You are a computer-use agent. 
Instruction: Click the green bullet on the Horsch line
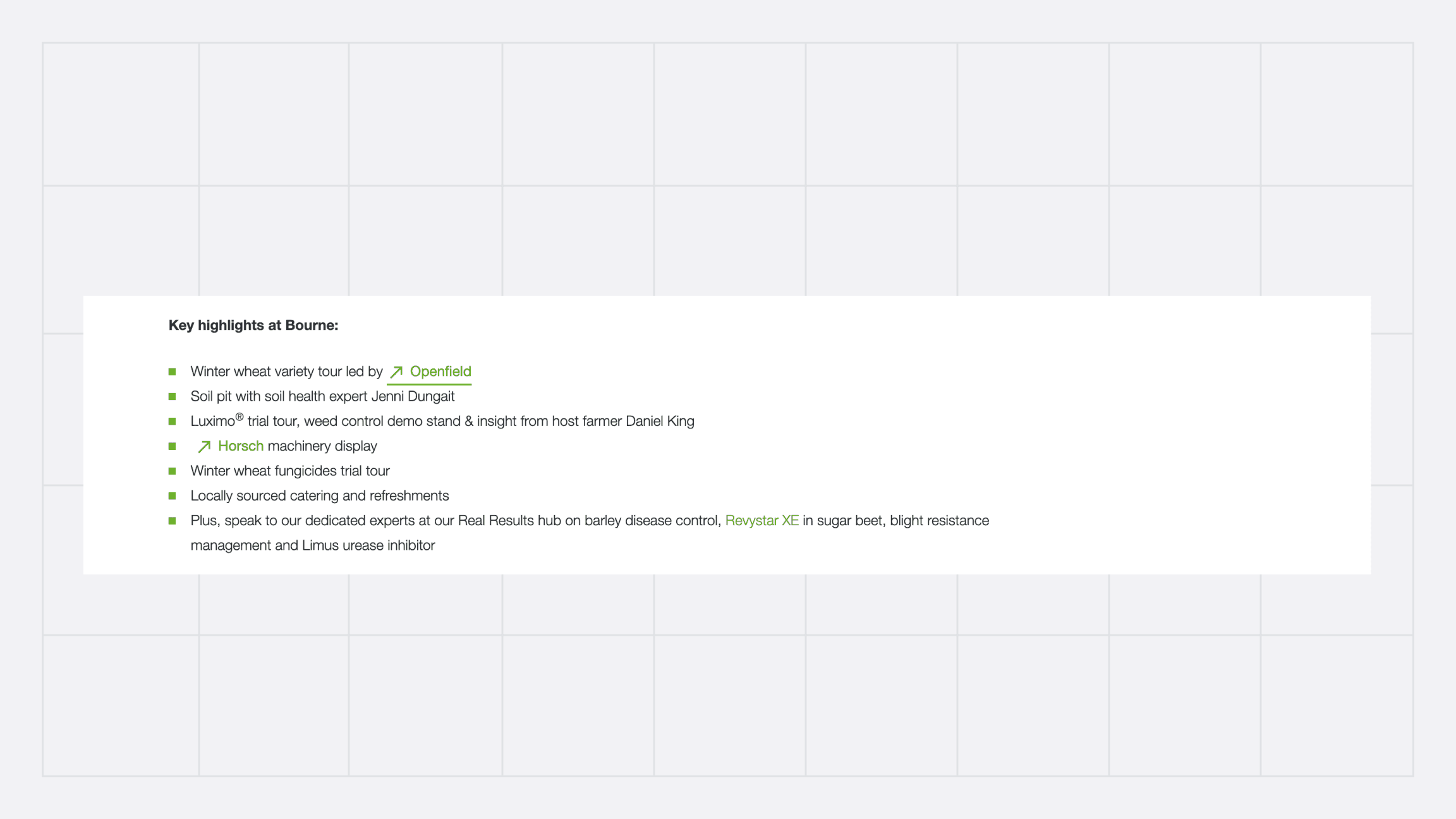click(172, 446)
